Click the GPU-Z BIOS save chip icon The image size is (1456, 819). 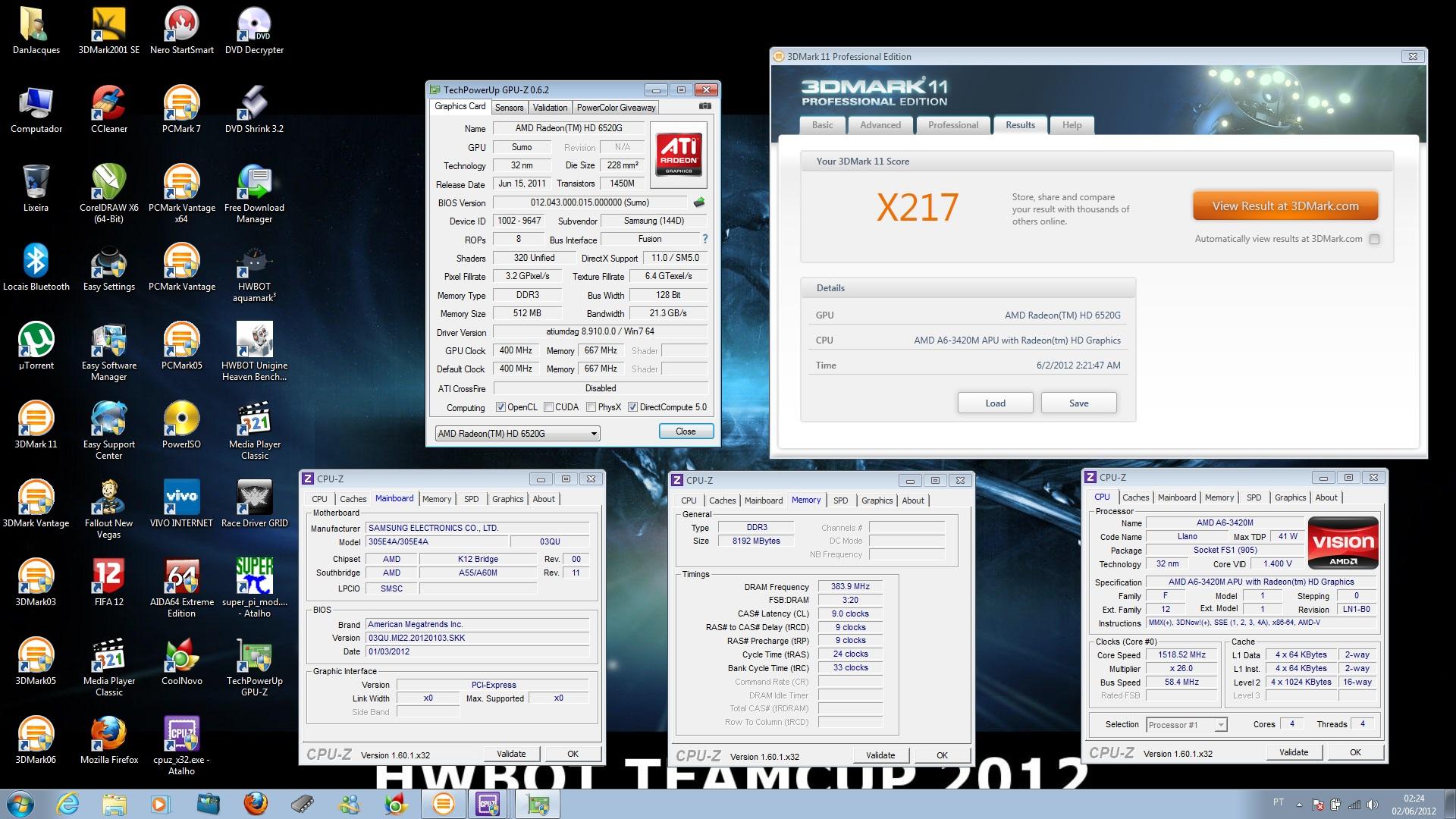tap(699, 202)
